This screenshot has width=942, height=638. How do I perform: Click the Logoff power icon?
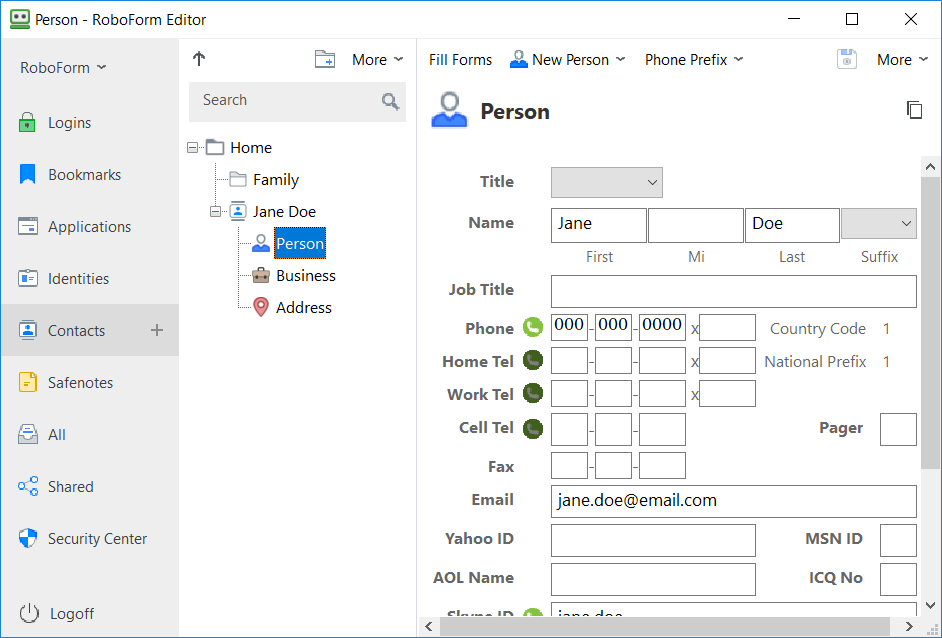pos(29,613)
